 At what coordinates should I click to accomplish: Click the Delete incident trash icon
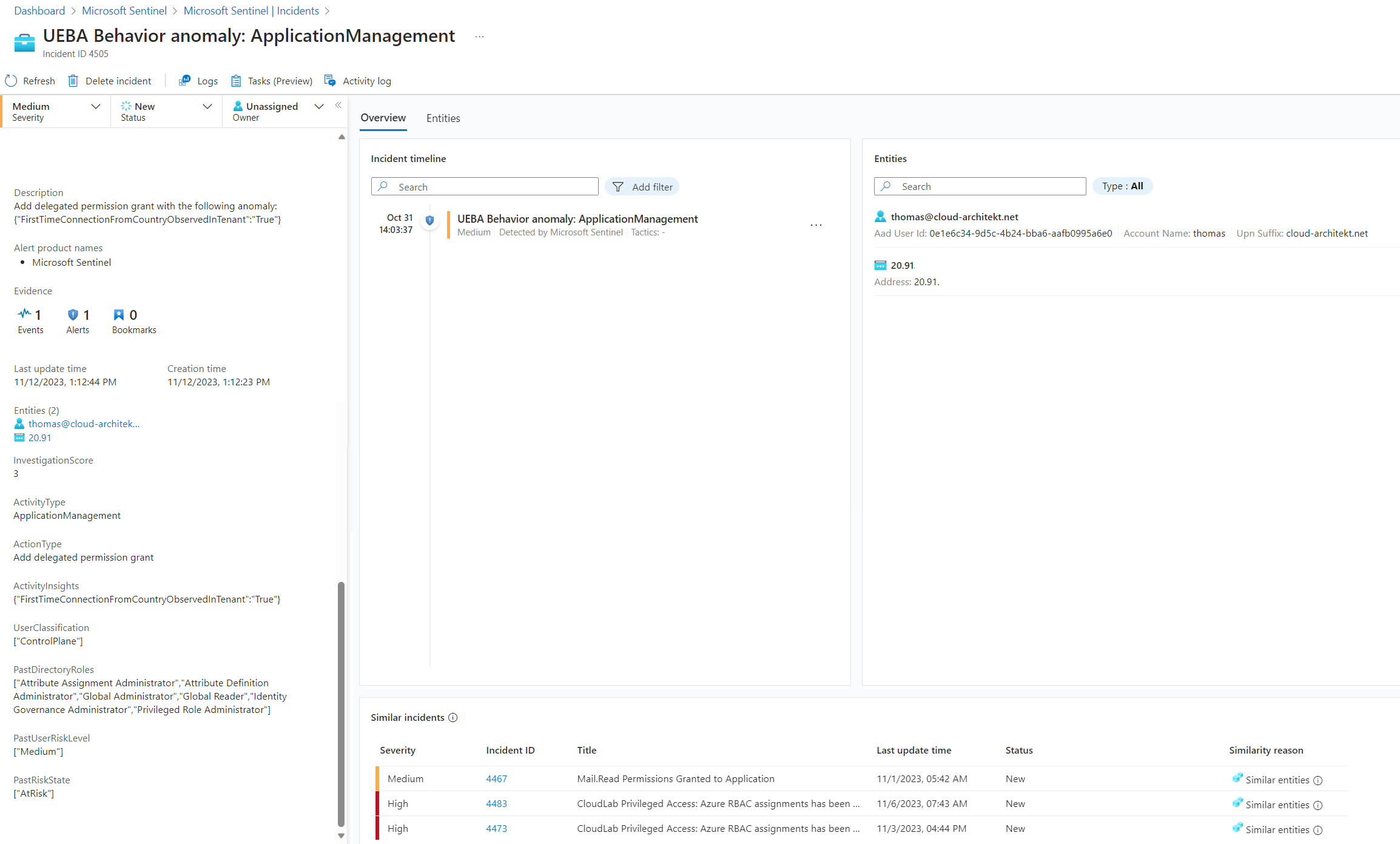73,81
